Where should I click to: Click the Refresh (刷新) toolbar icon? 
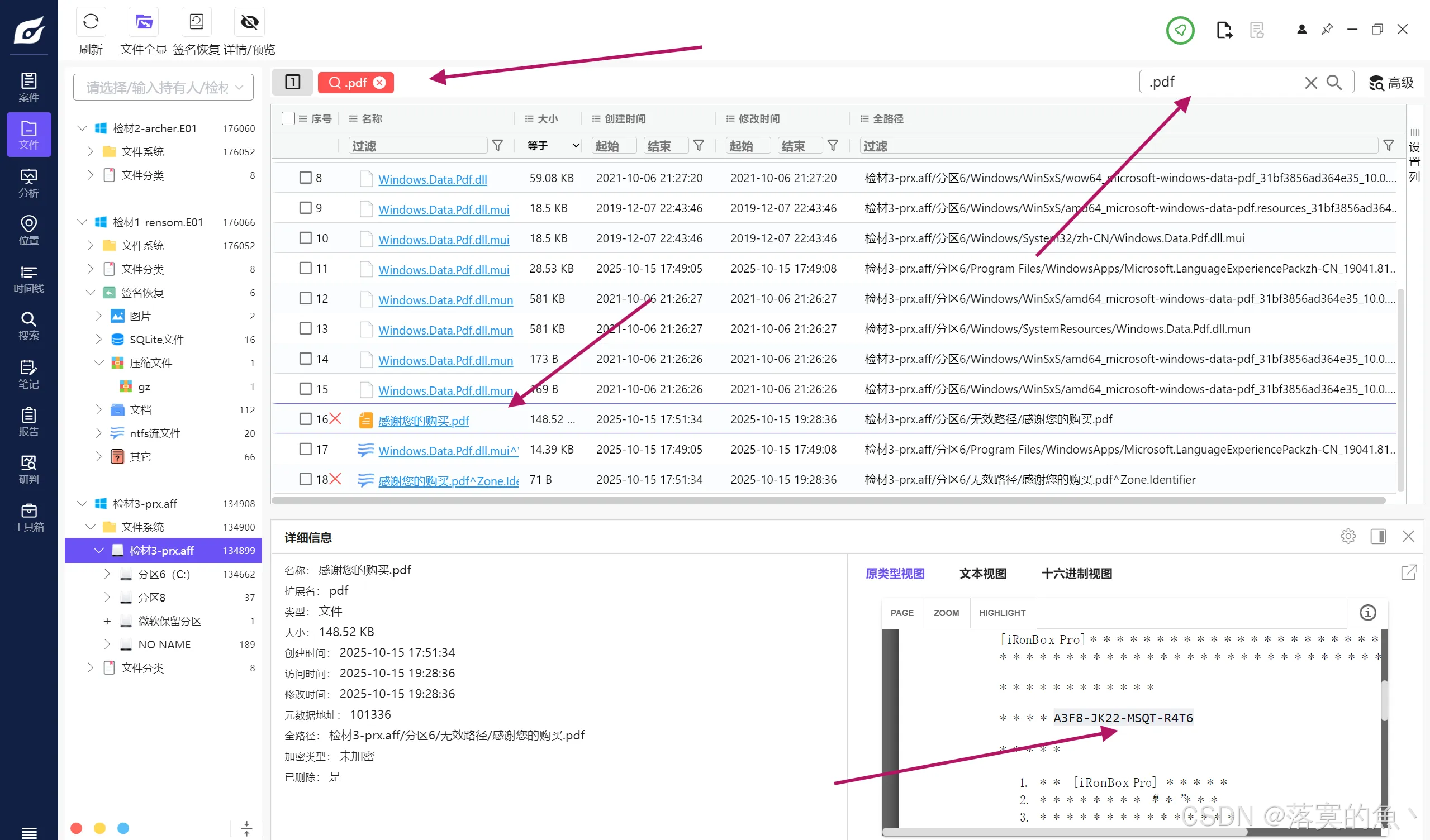pyautogui.click(x=91, y=23)
